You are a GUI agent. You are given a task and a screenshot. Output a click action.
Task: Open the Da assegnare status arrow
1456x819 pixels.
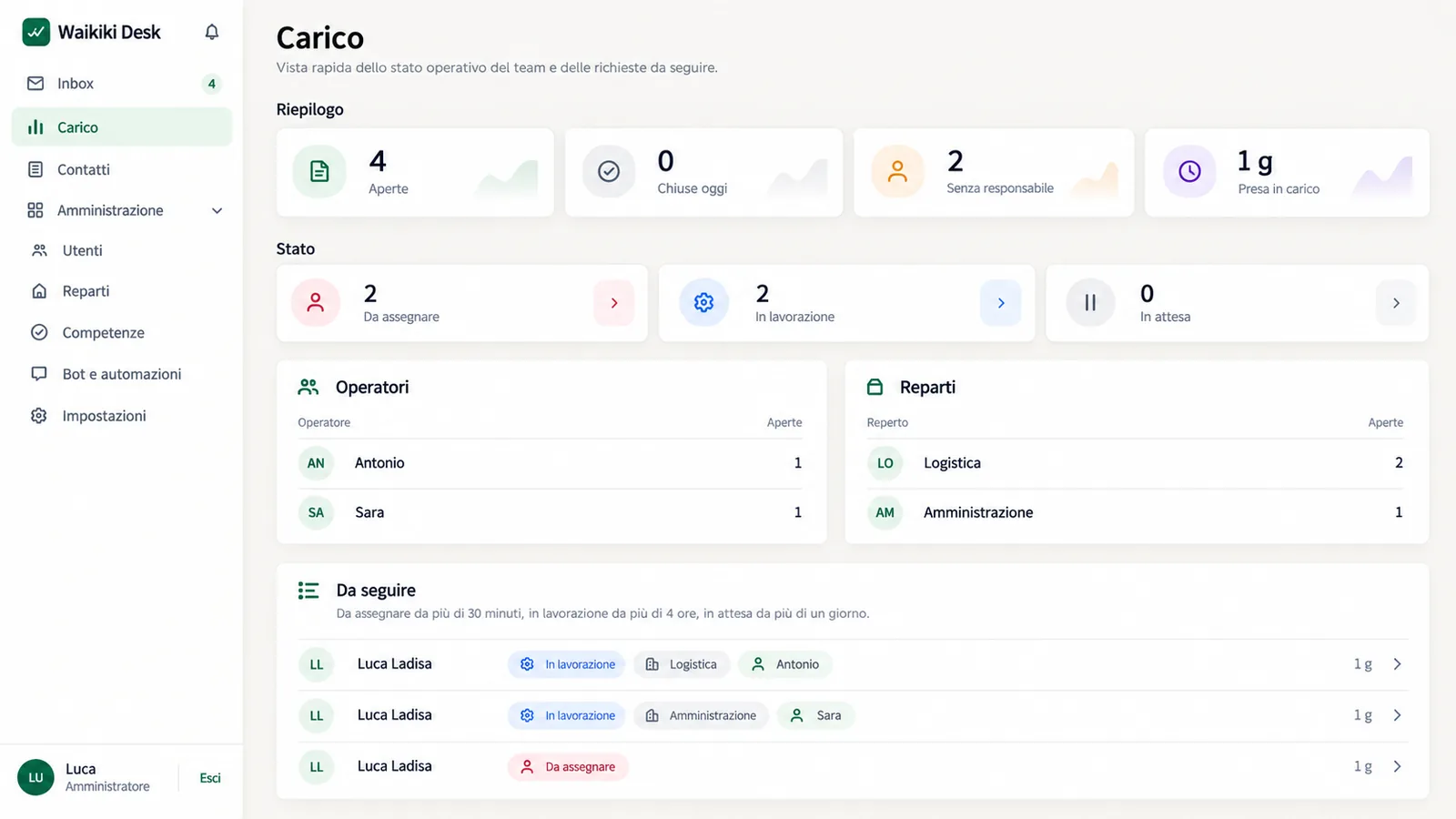coord(614,303)
